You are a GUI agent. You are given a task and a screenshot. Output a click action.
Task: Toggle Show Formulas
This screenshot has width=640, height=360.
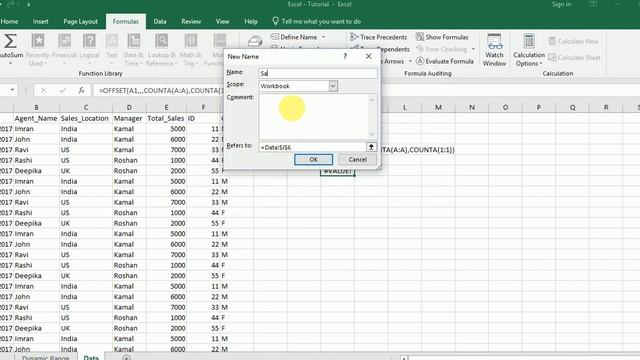coord(442,37)
